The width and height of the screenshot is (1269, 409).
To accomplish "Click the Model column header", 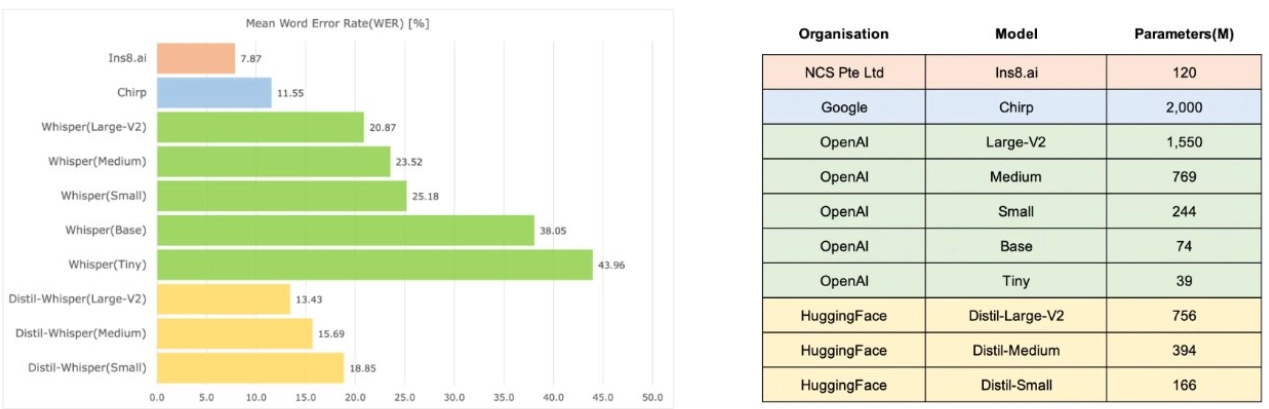I will pyautogui.click(x=1015, y=34).
